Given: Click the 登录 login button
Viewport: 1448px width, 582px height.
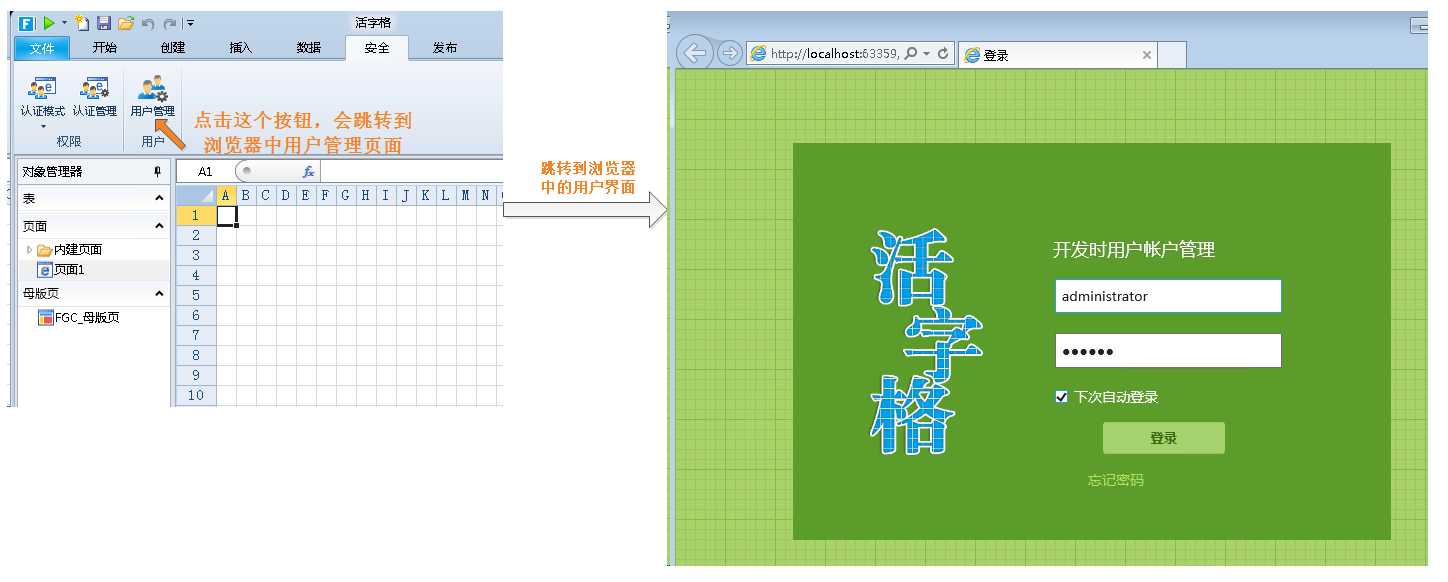Looking at the screenshot, I should click(x=1164, y=438).
